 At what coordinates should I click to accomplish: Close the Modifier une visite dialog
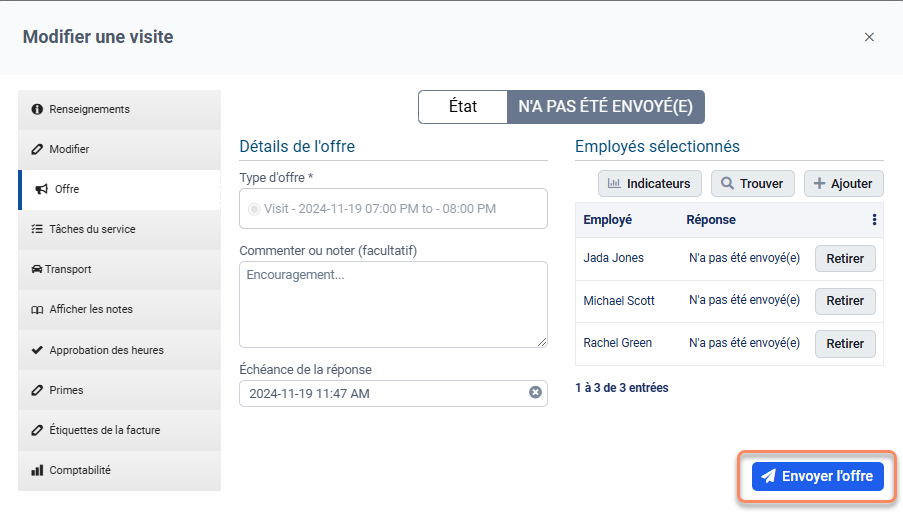[x=869, y=37]
